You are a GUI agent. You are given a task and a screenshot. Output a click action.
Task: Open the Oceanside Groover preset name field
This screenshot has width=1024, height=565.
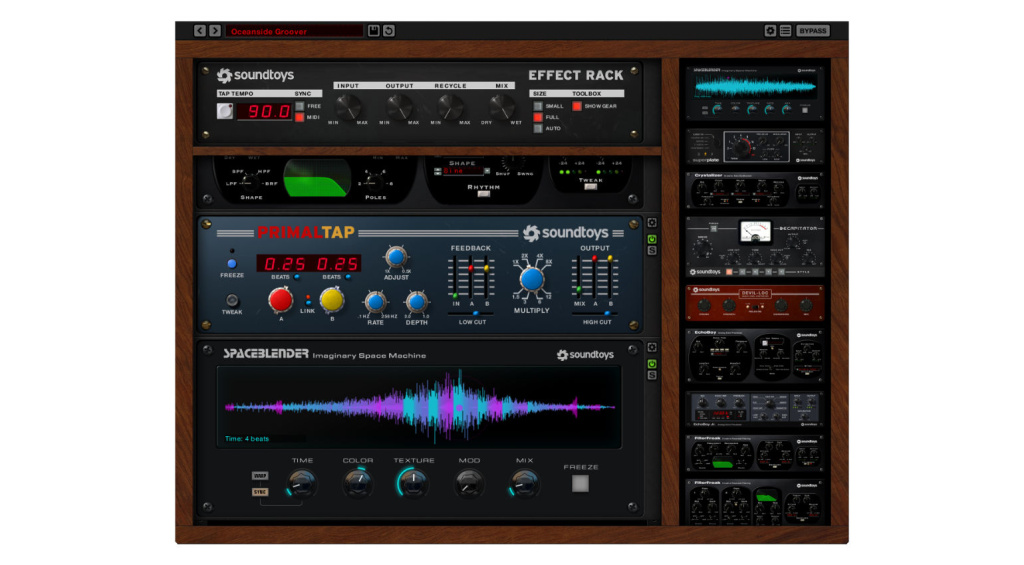(x=294, y=31)
